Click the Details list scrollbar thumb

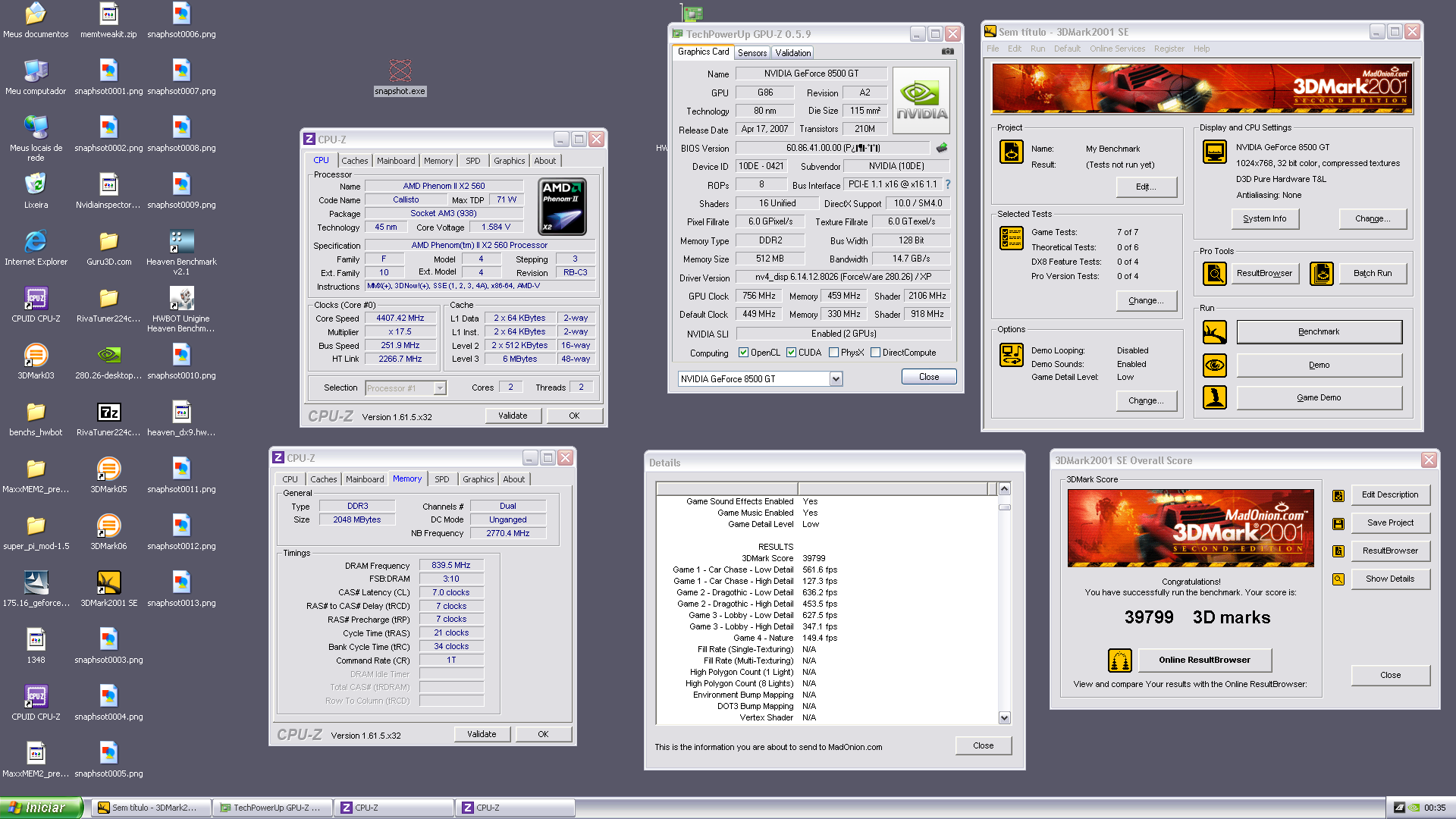coord(1004,507)
